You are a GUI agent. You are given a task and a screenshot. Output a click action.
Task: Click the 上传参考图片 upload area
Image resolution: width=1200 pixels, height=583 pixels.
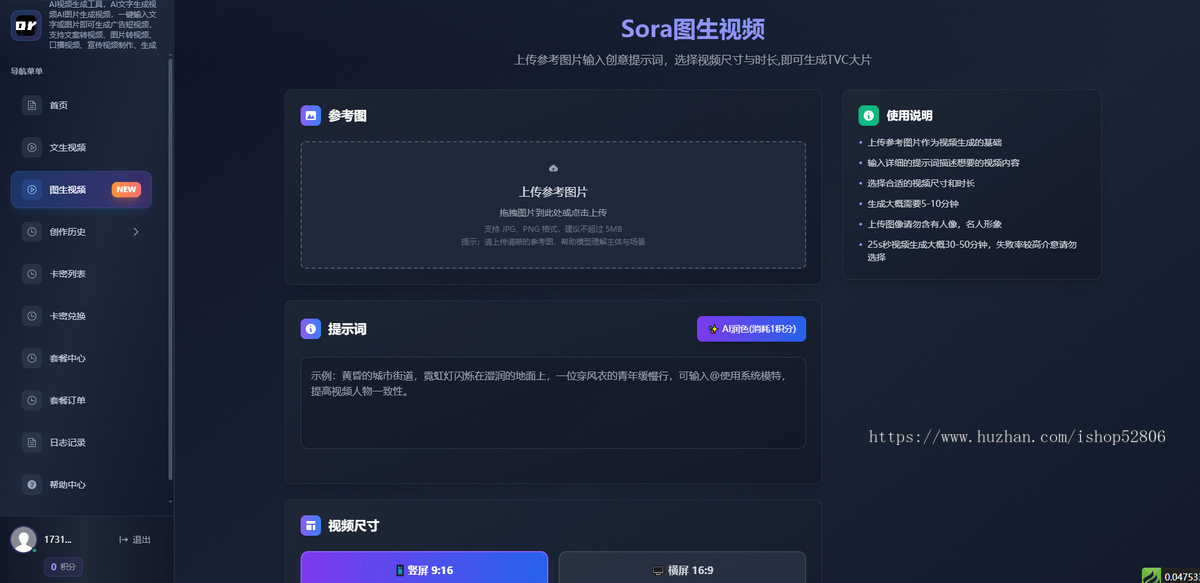pyautogui.click(x=553, y=205)
